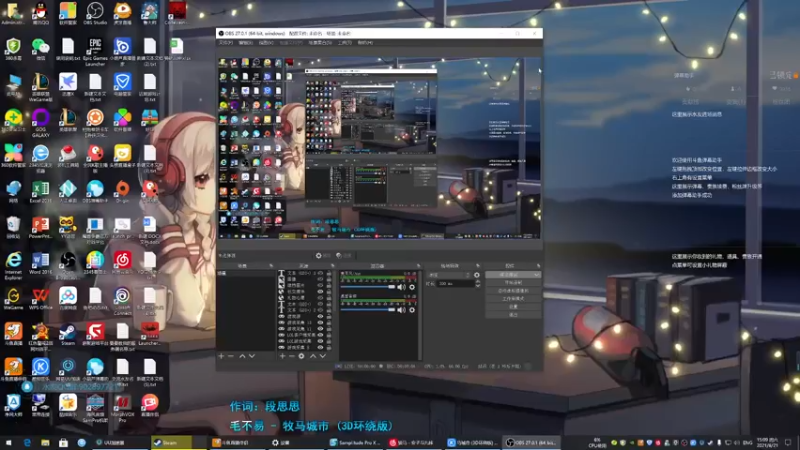Open the GOG GALAXY desktop icon
This screenshot has width=800, height=450.
(x=40, y=123)
